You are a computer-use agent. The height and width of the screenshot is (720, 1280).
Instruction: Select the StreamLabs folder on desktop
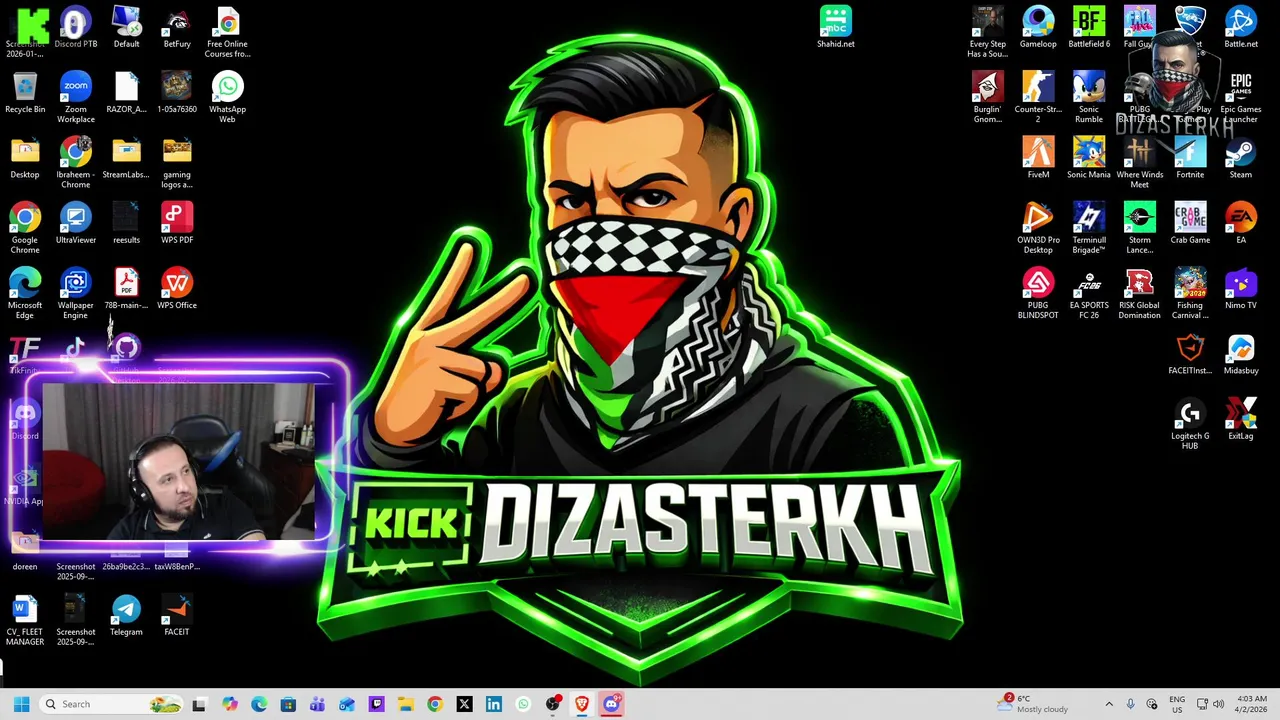(x=126, y=158)
